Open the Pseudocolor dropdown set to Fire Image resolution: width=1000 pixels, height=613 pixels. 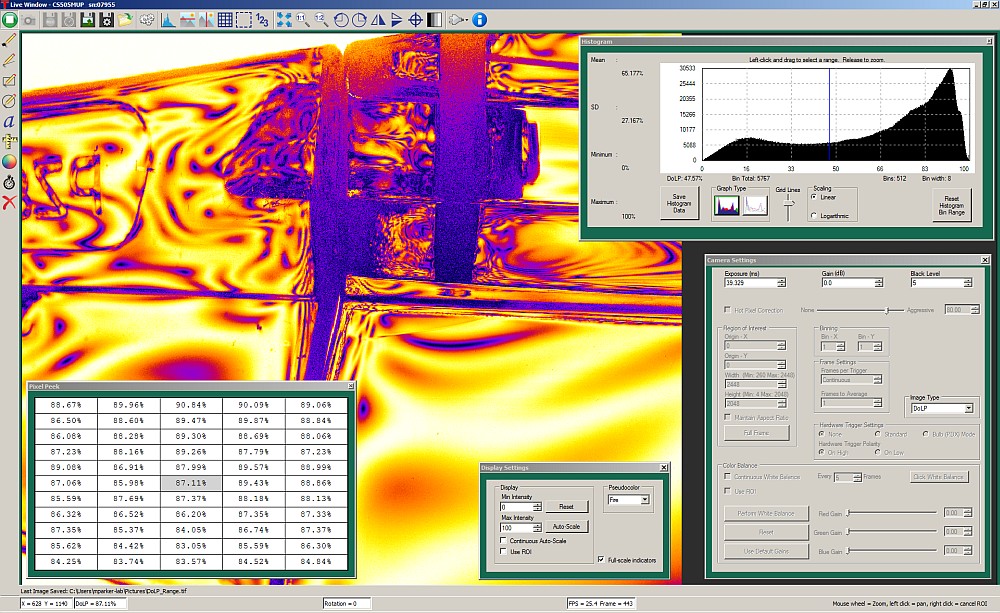tap(629, 499)
